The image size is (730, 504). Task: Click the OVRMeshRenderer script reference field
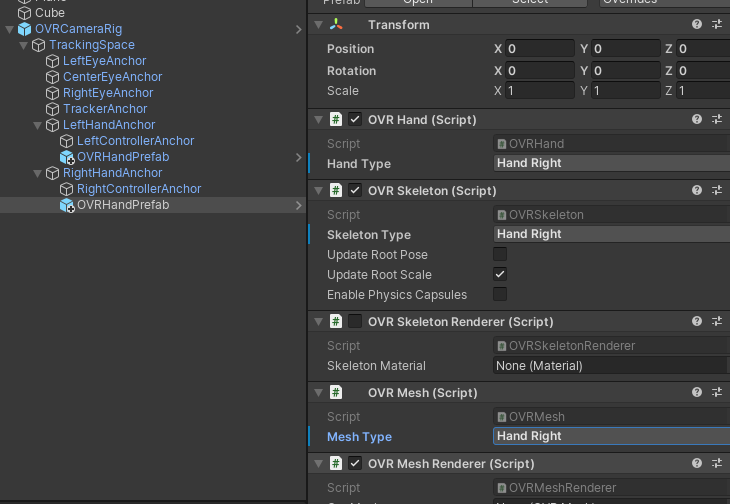(x=611, y=488)
